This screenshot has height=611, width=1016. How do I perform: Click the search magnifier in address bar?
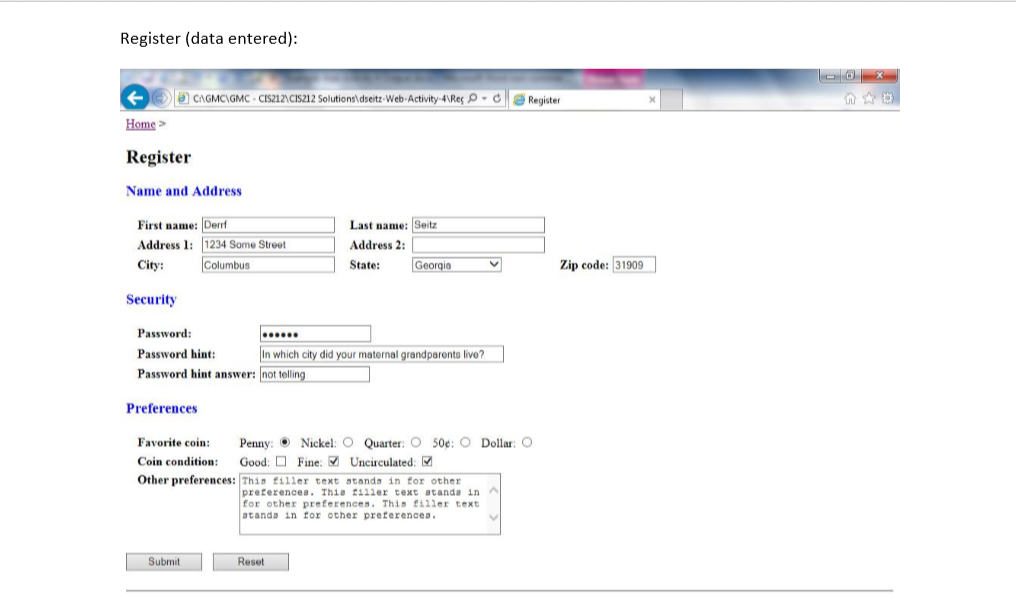pos(472,98)
